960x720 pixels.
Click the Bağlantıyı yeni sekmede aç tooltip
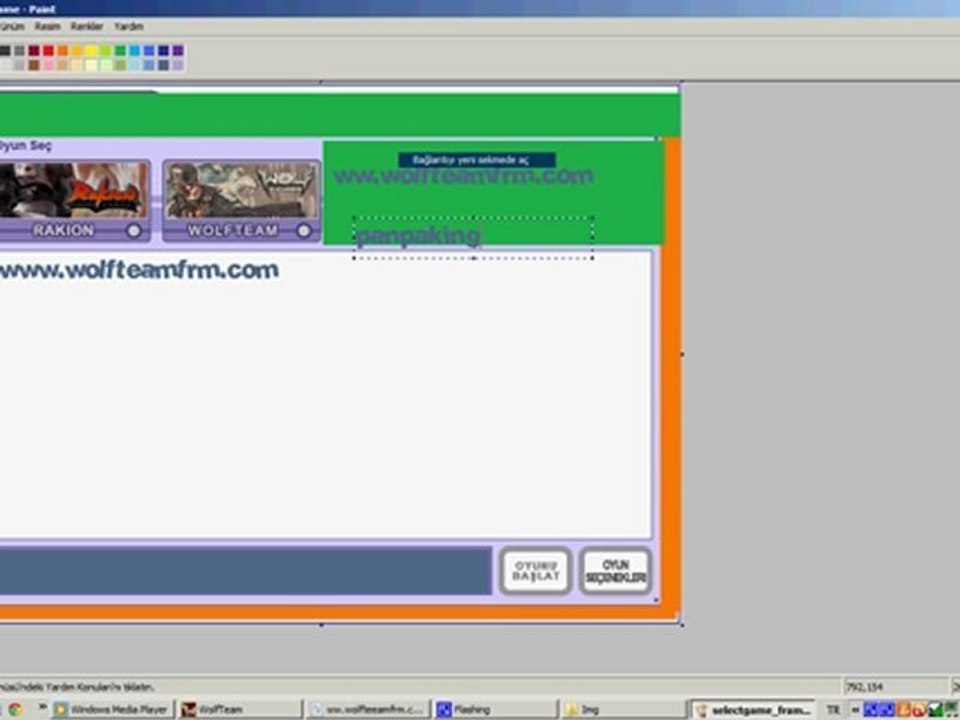click(477, 160)
